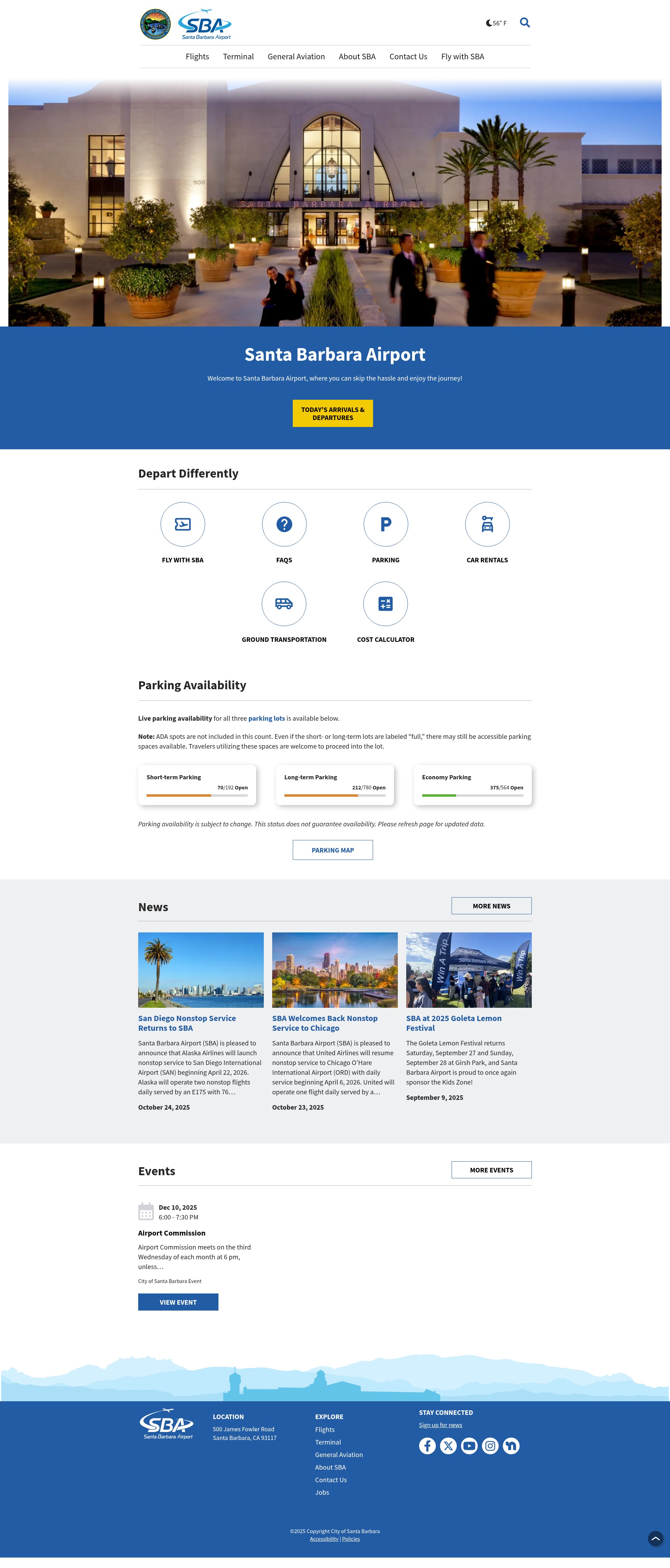Visit the Facebook page icon
670x1568 pixels.
pos(427,1446)
